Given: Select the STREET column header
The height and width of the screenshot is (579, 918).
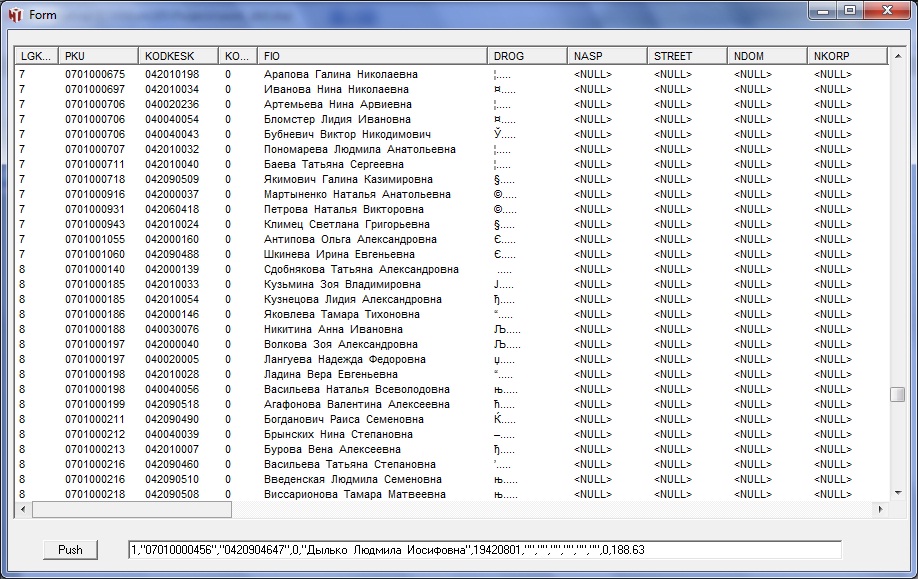Looking at the screenshot, I should click(x=687, y=56).
